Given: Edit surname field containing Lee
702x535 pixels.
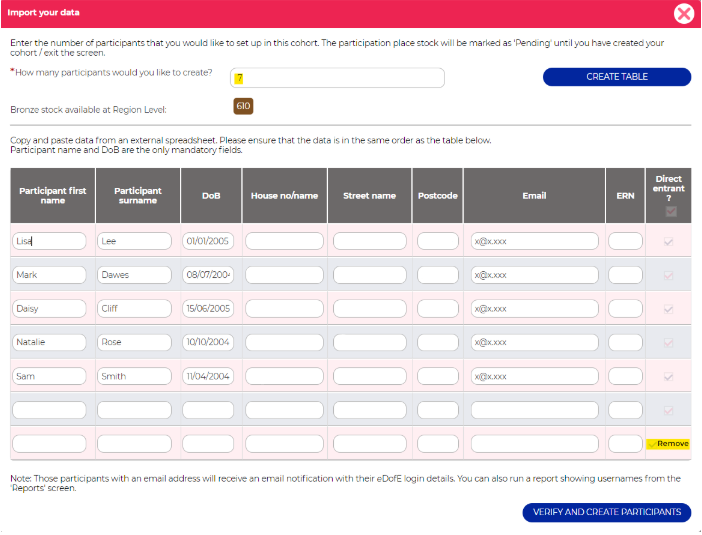Looking at the screenshot, I should (134, 241).
